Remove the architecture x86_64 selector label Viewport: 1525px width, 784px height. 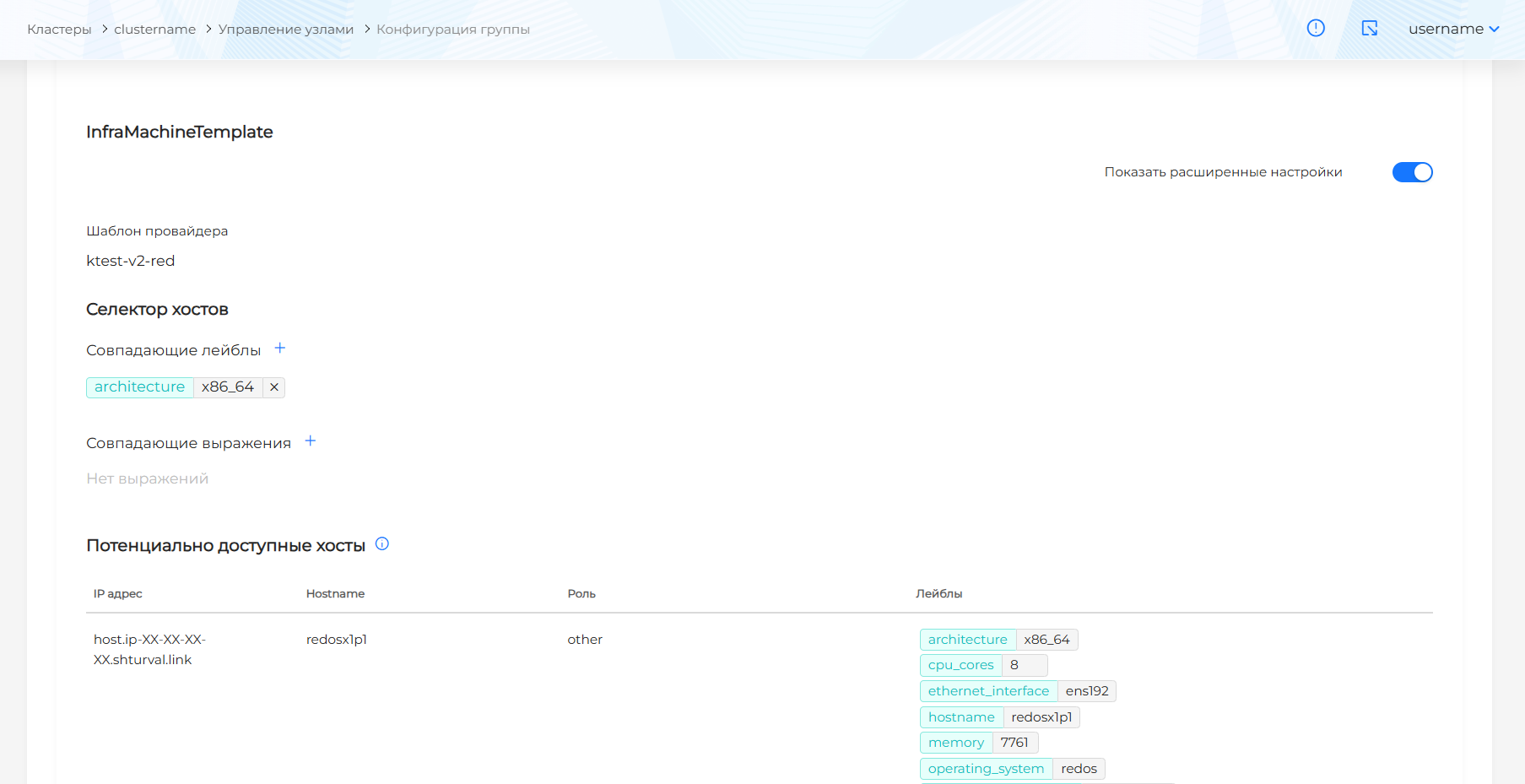coord(274,387)
